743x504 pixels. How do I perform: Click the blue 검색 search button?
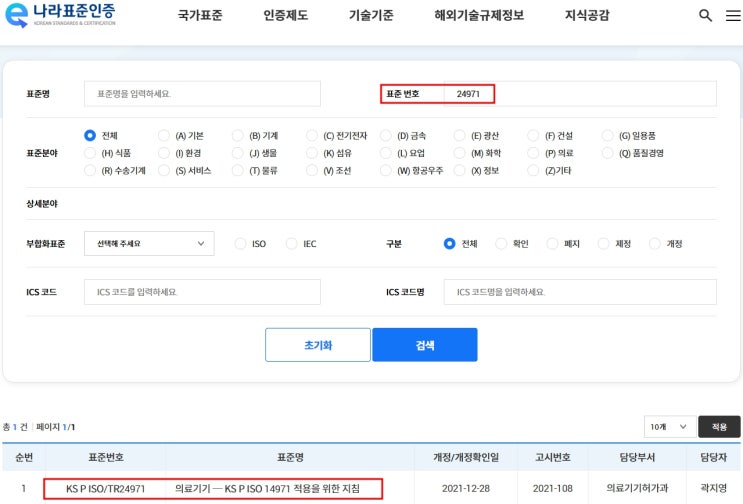tap(425, 345)
